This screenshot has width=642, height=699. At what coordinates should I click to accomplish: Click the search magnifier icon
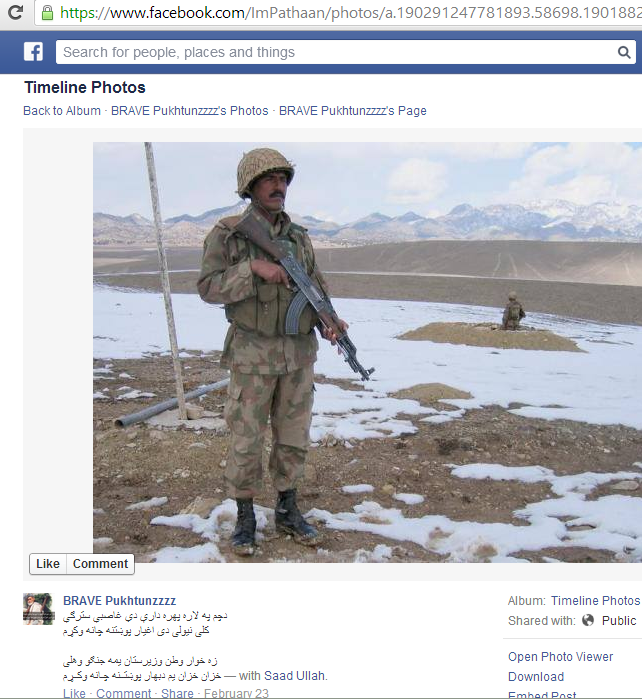[x=624, y=52]
